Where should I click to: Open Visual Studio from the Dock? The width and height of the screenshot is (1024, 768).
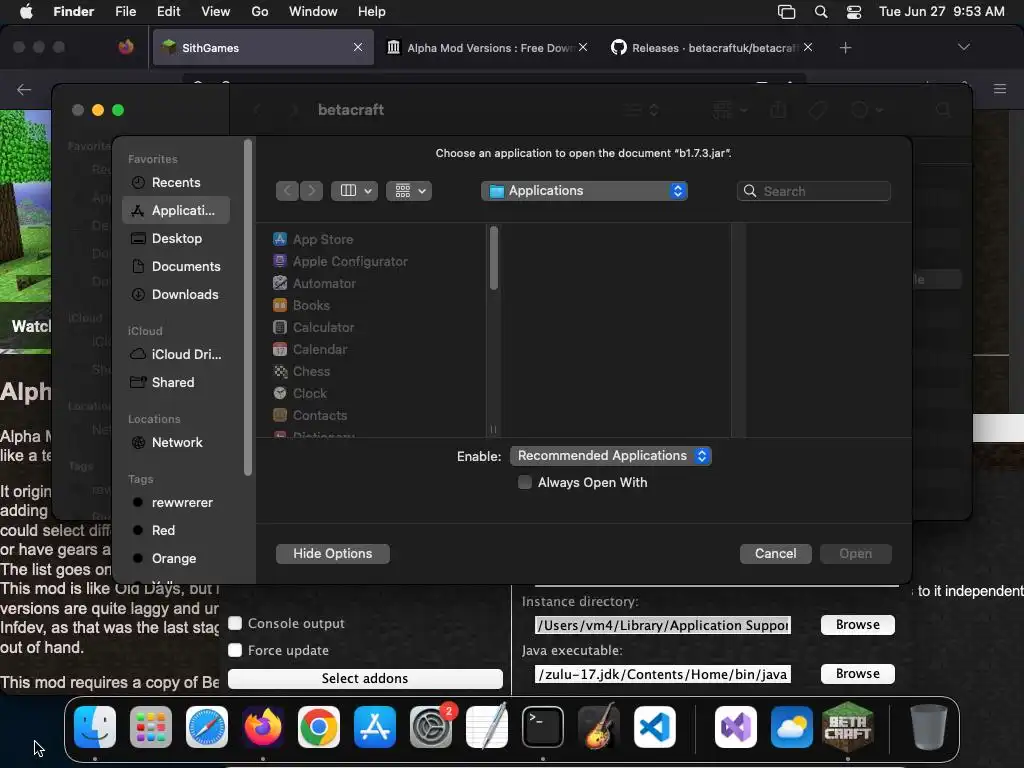(736, 727)
